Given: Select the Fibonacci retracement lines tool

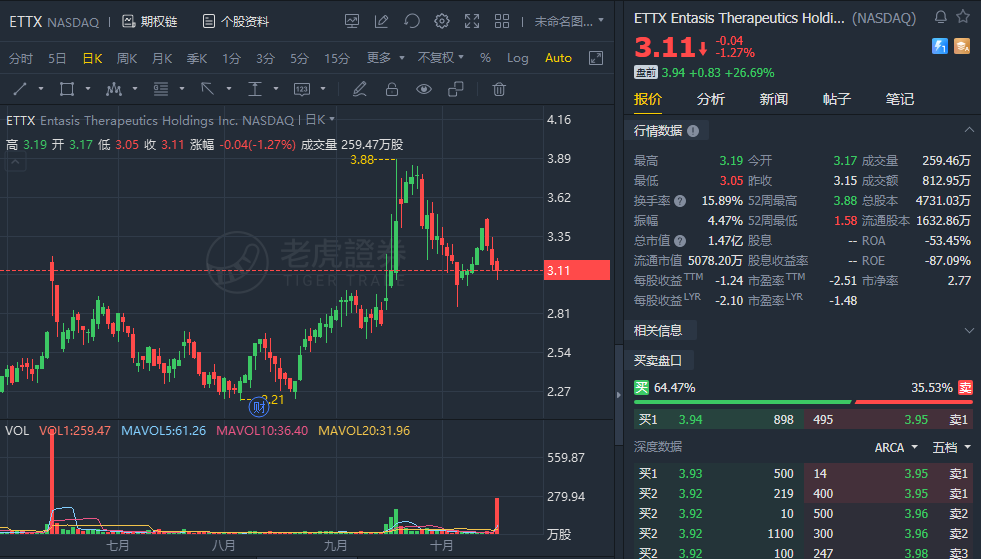Looking at the screenshot, I should [x=161, y=90].
